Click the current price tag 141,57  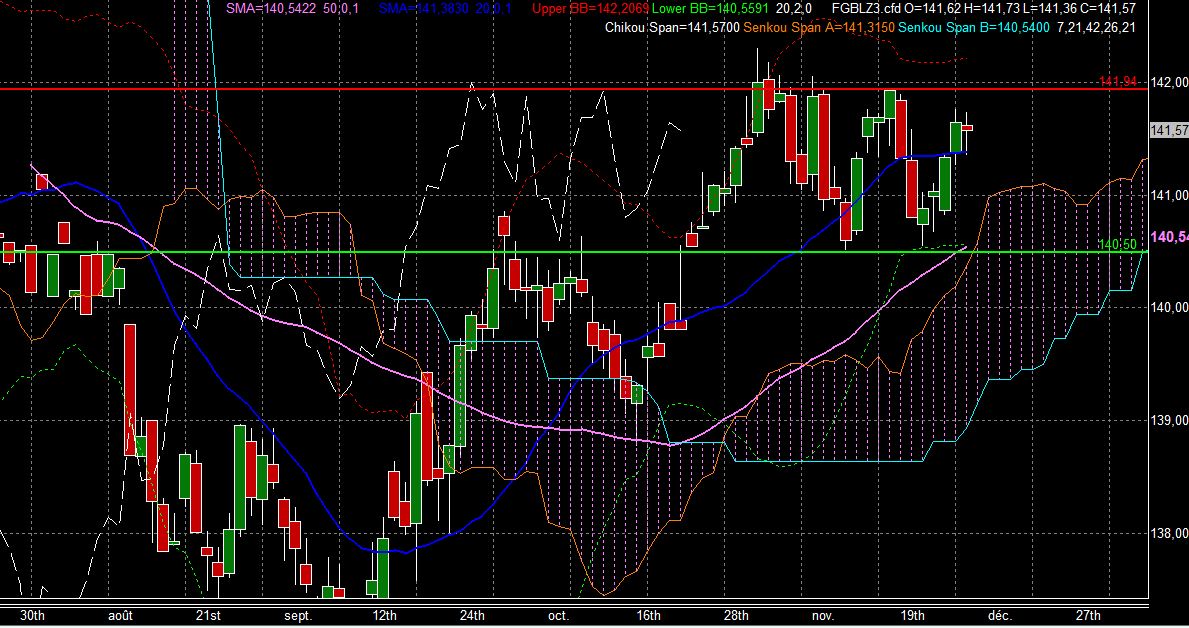1169,130
